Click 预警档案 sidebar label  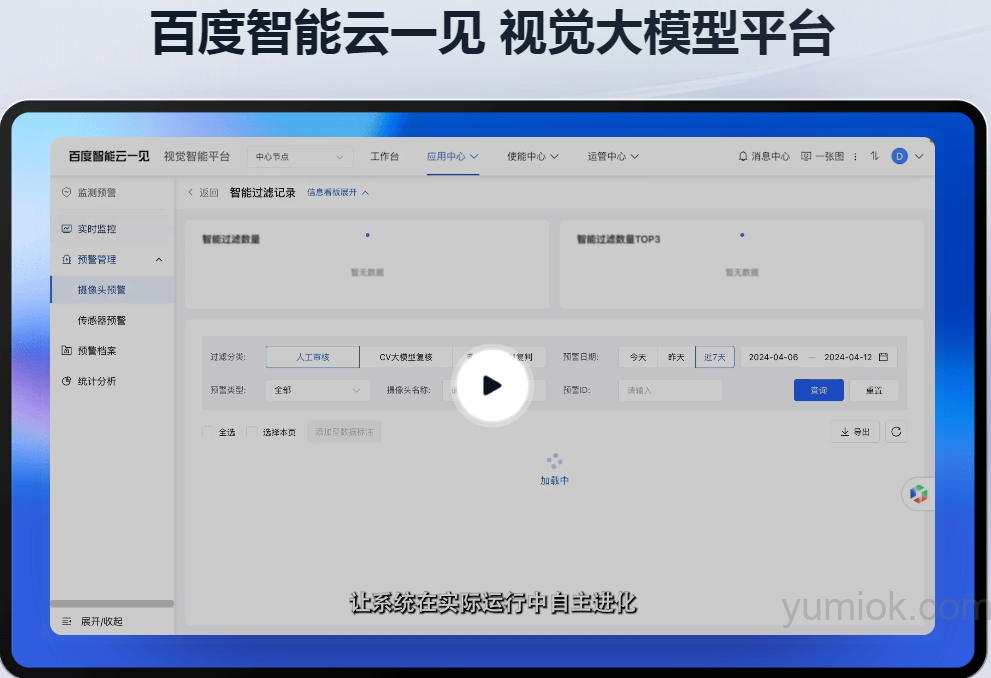[x=97, y=350]
